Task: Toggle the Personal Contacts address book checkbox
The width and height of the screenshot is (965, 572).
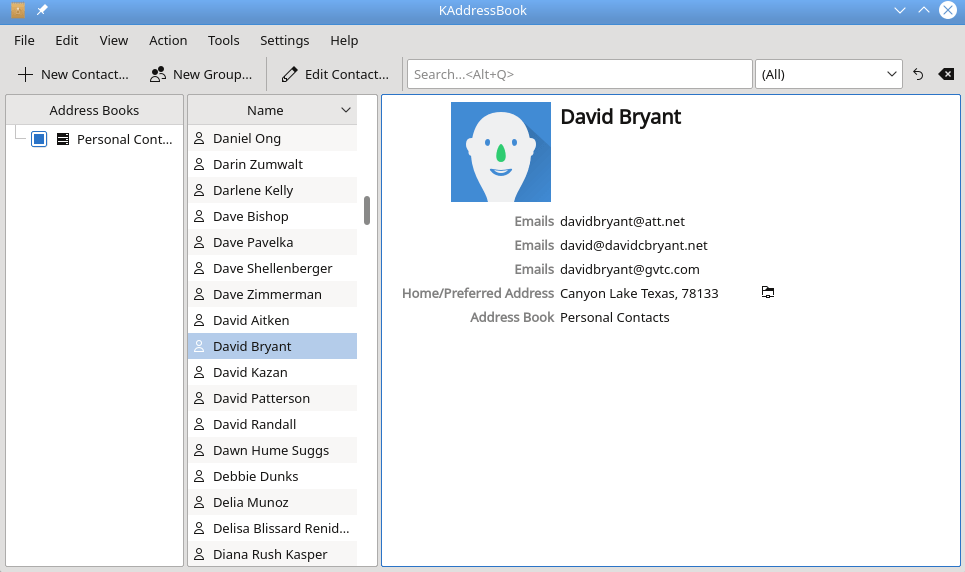Action: click(x=39, y=139)
